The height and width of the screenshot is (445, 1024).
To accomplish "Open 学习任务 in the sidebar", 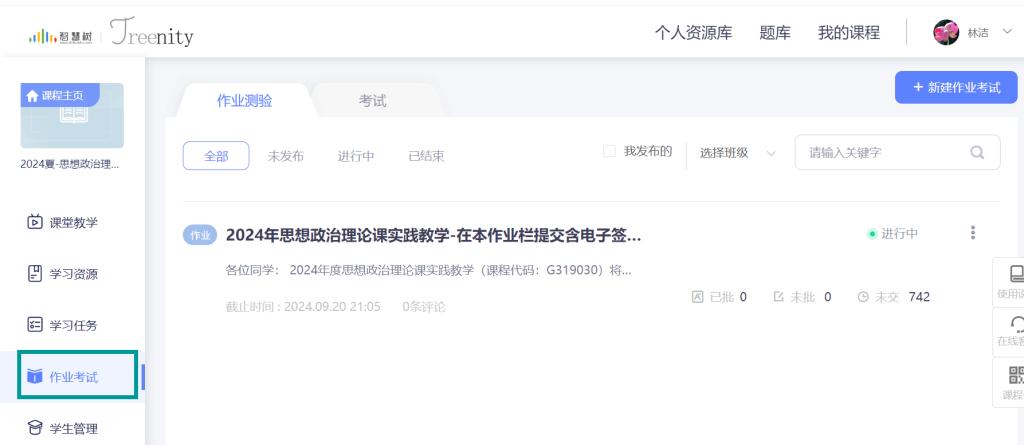I will (x=63, y=325).
